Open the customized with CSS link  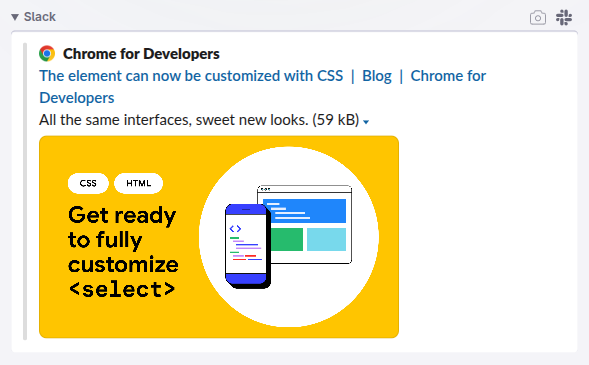[191, 76]
